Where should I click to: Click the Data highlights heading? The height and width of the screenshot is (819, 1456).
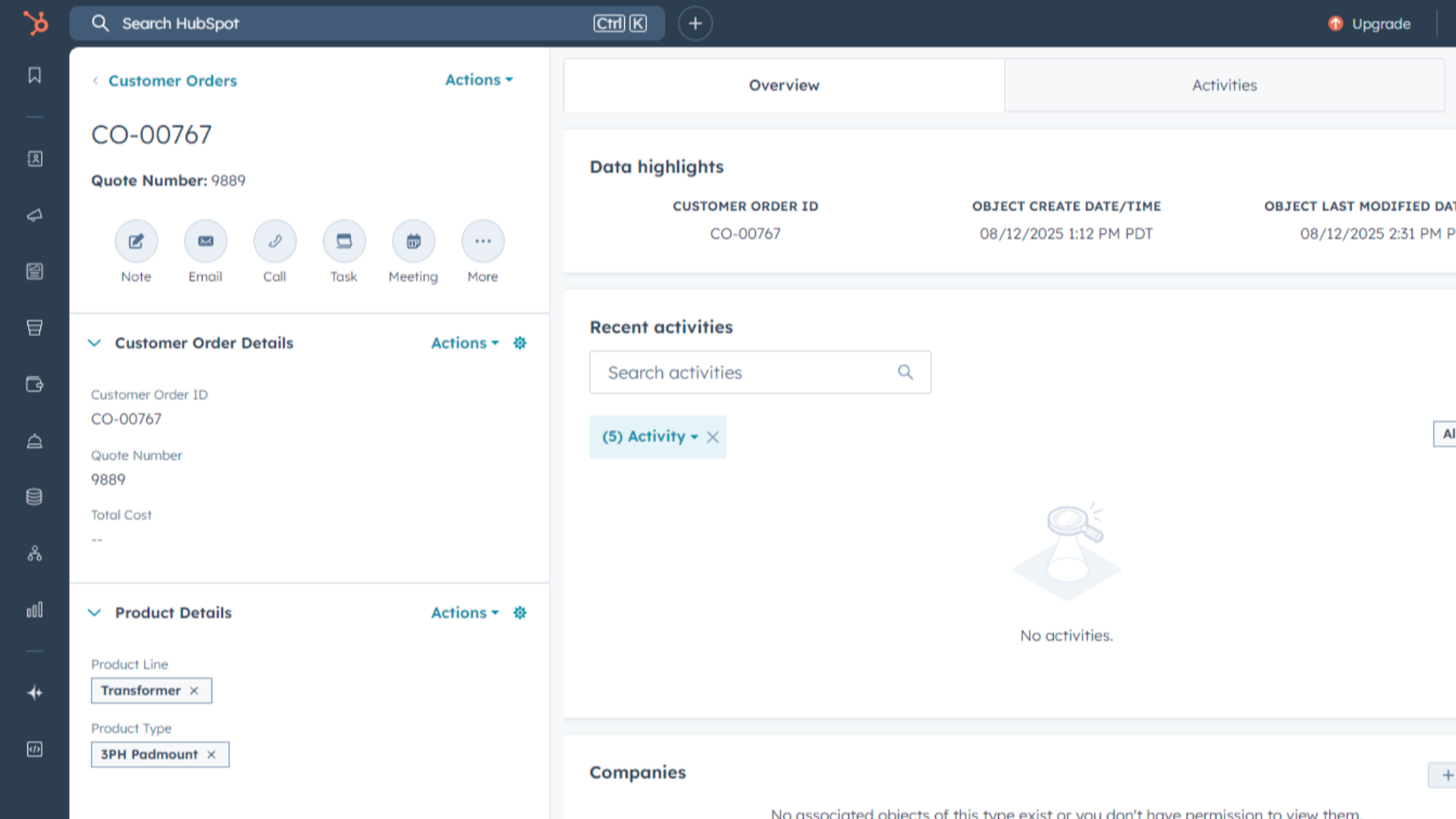point(657,167)
